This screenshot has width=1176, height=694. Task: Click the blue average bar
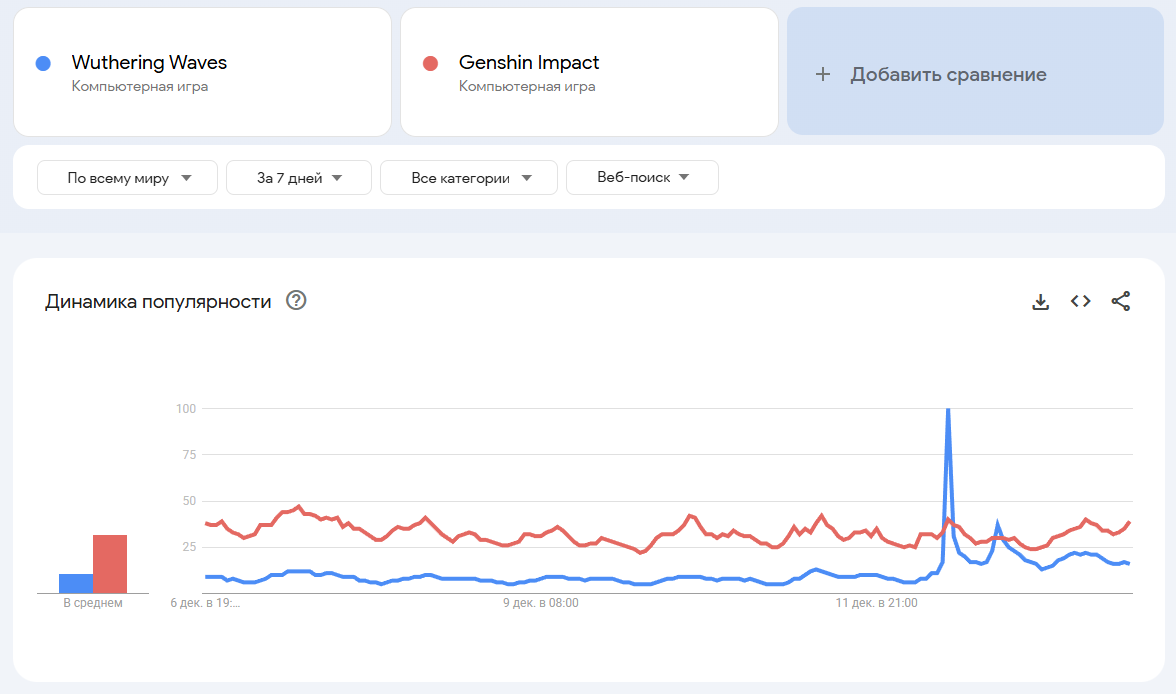(76, 583)
